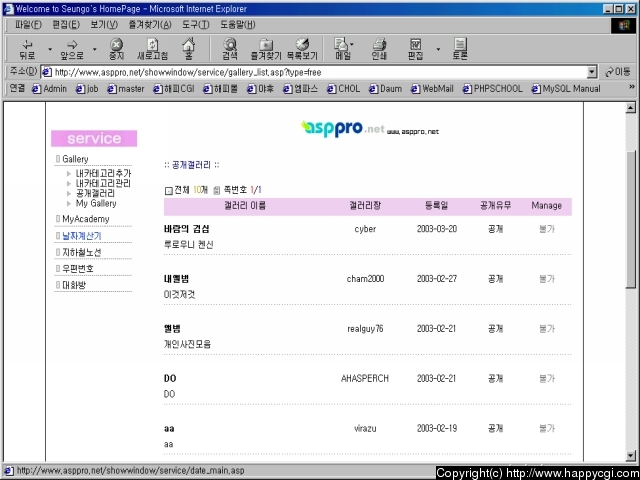The width and height of the screenshot is (640, 480).
Task: Open the DO gallery entry
Action: (x=170, y=378)
